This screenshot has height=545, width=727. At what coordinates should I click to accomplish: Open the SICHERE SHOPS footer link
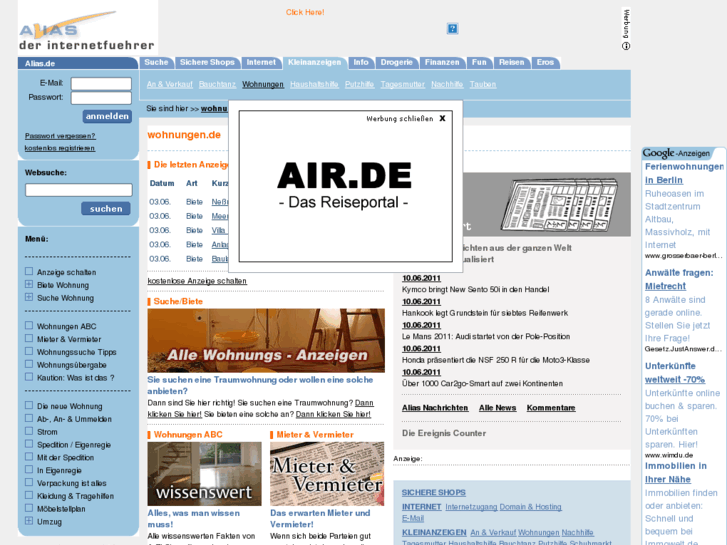434,493
